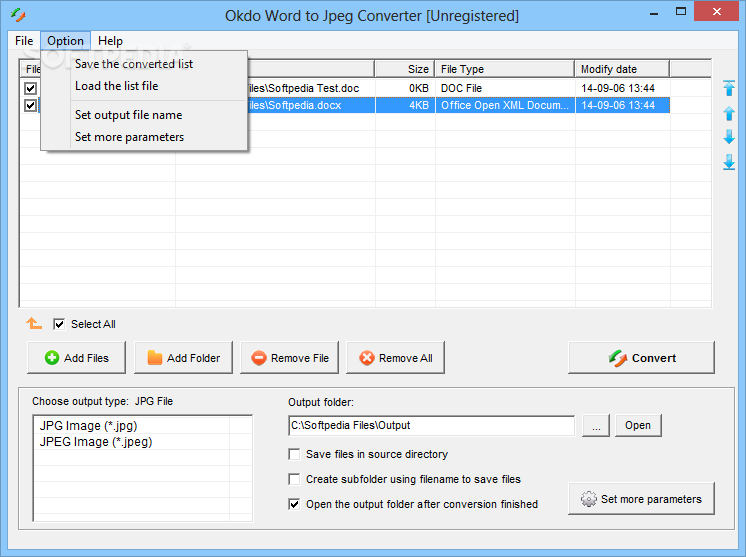The image size is (746, 557).
Task: Start conversion with the Convert button
Action: pos(641,358)
